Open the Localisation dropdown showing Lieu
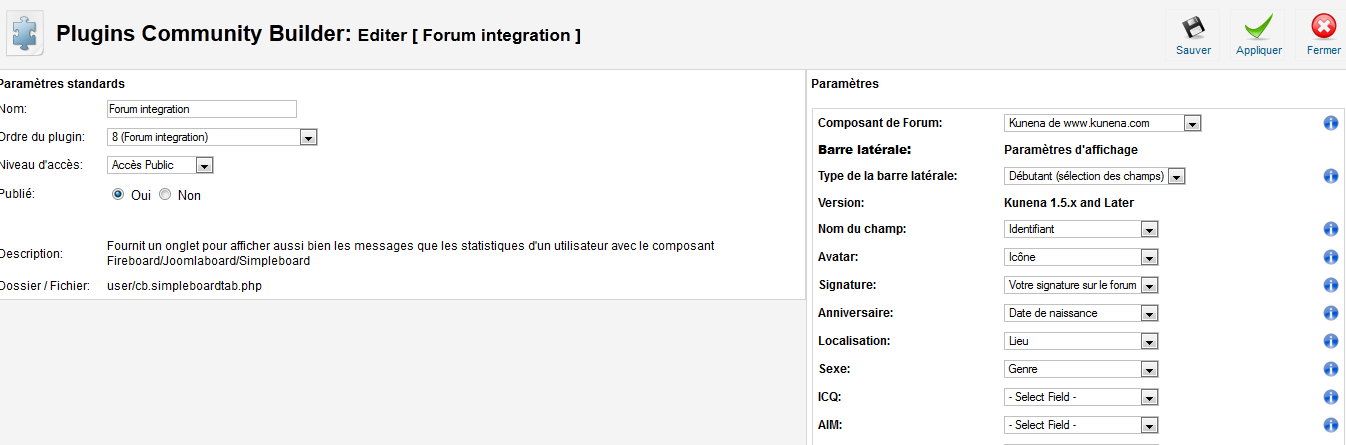1346x445 pixels. [1081, 341]
